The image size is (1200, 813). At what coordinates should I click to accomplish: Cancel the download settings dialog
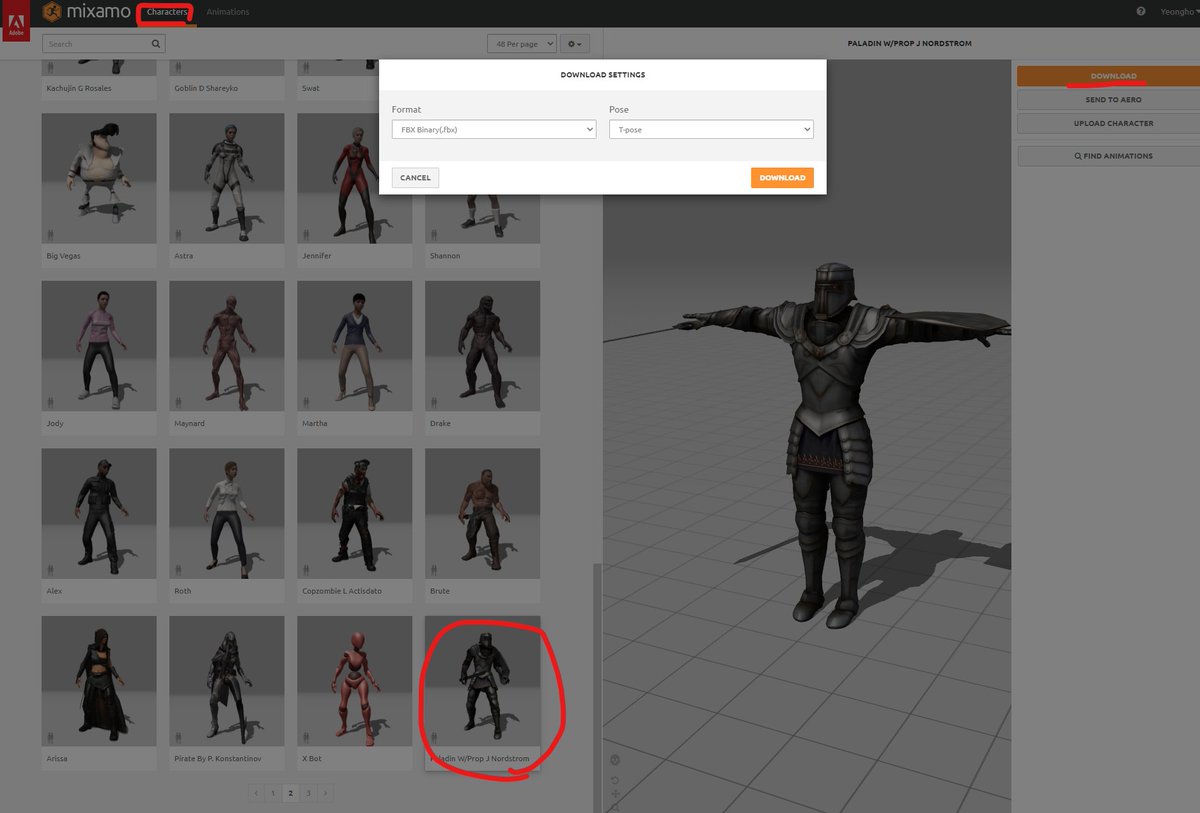(x=415, y=178)
